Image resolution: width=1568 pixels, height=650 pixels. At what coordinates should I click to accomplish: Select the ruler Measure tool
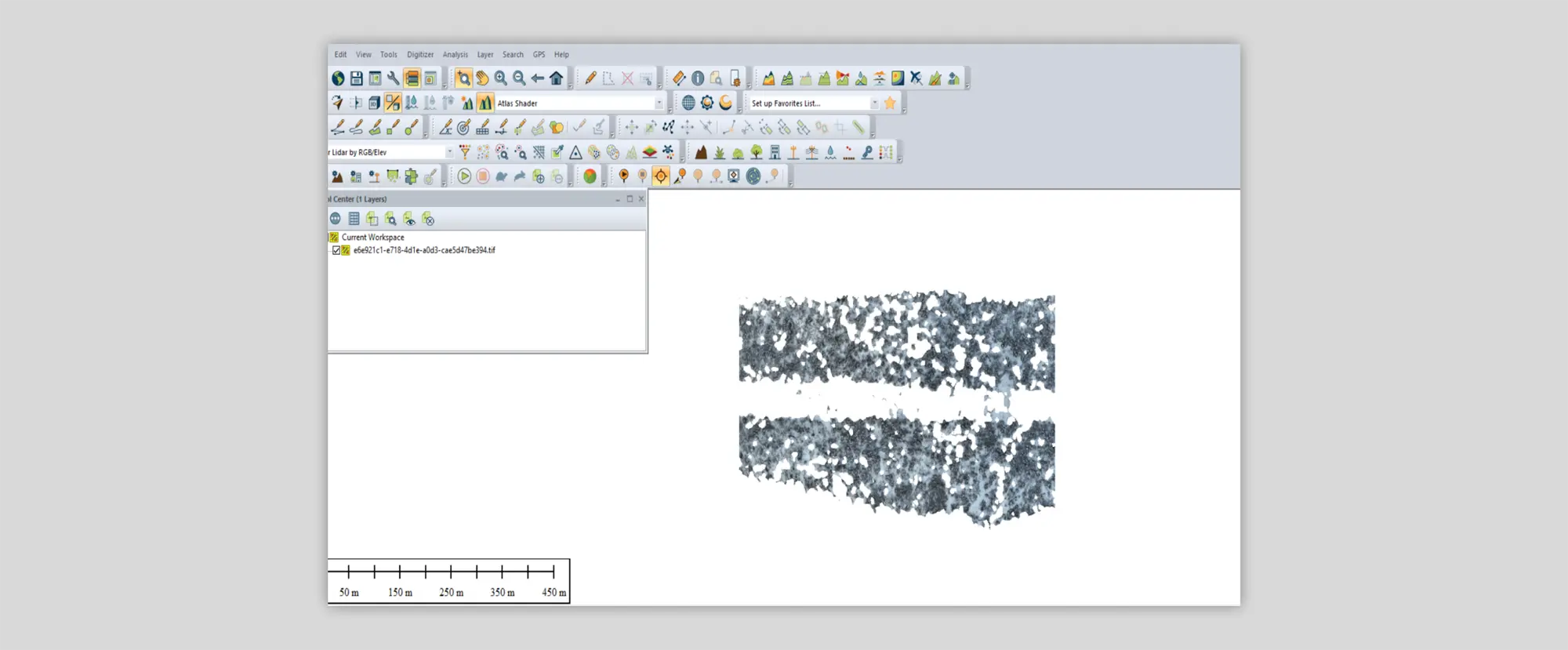(x=679, y=78)
